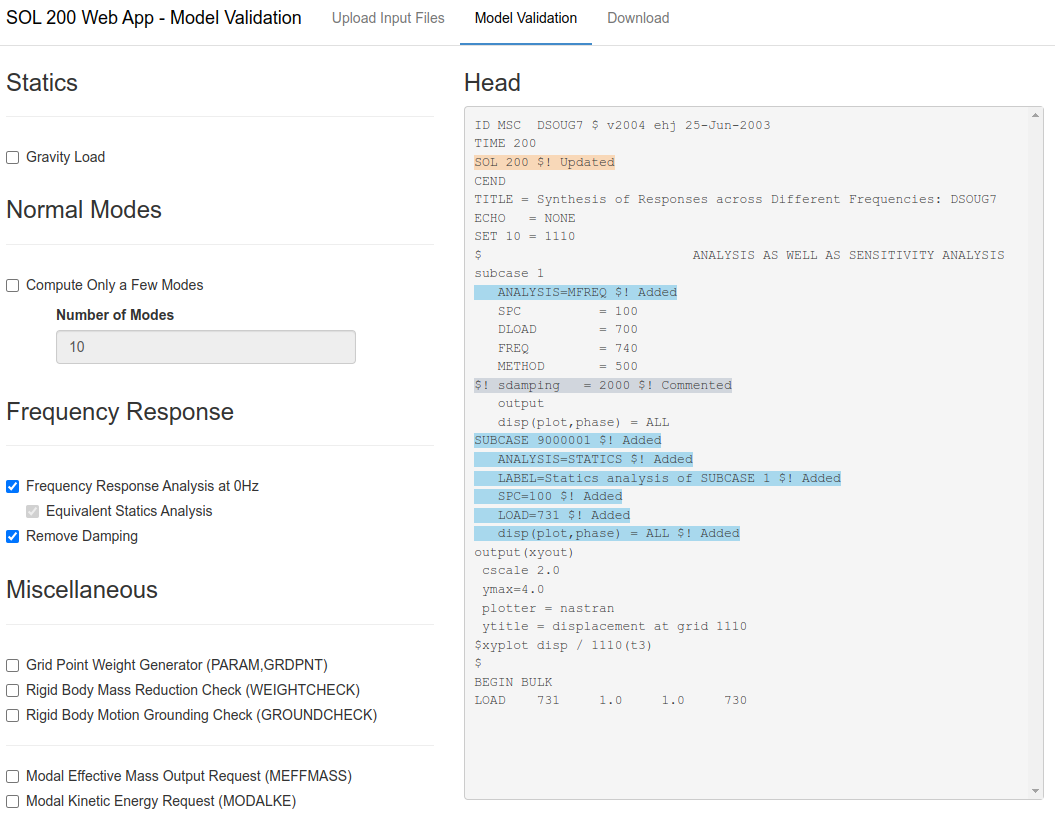The height and width of the screenshot is (815, 1055).
Task: Click the 'ytitle = displacement at grid 1110' line
Action: tap(614, 626)
